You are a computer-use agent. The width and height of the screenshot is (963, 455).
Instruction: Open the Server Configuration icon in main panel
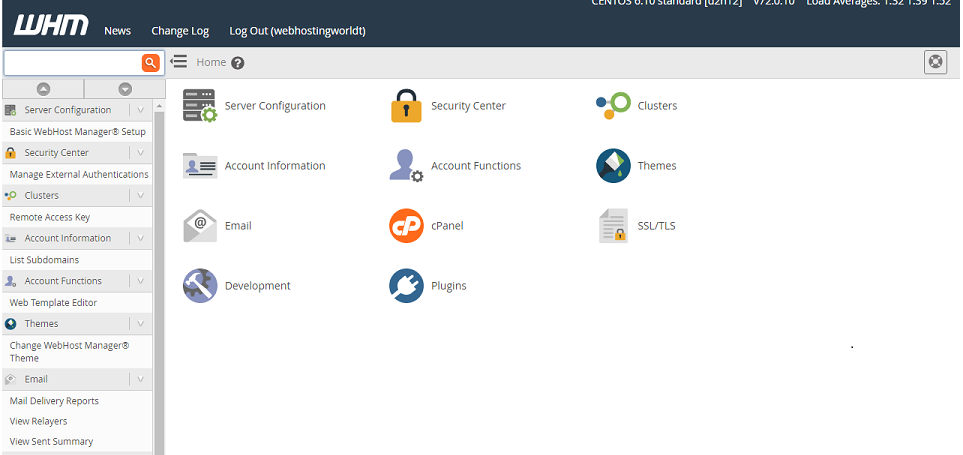pos(199,106)
